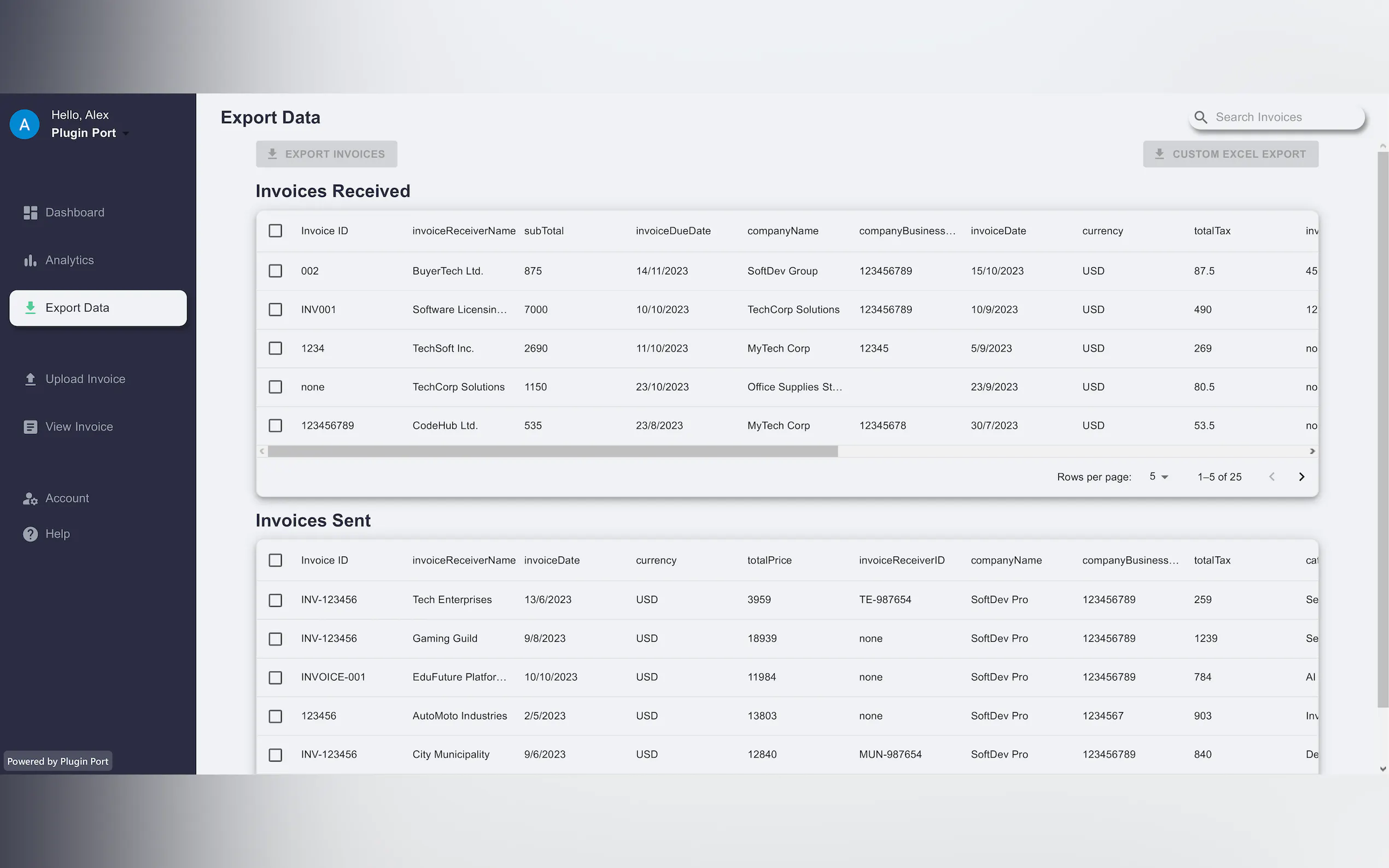Click the blue user avatar 'A'

tap(25, 125)
